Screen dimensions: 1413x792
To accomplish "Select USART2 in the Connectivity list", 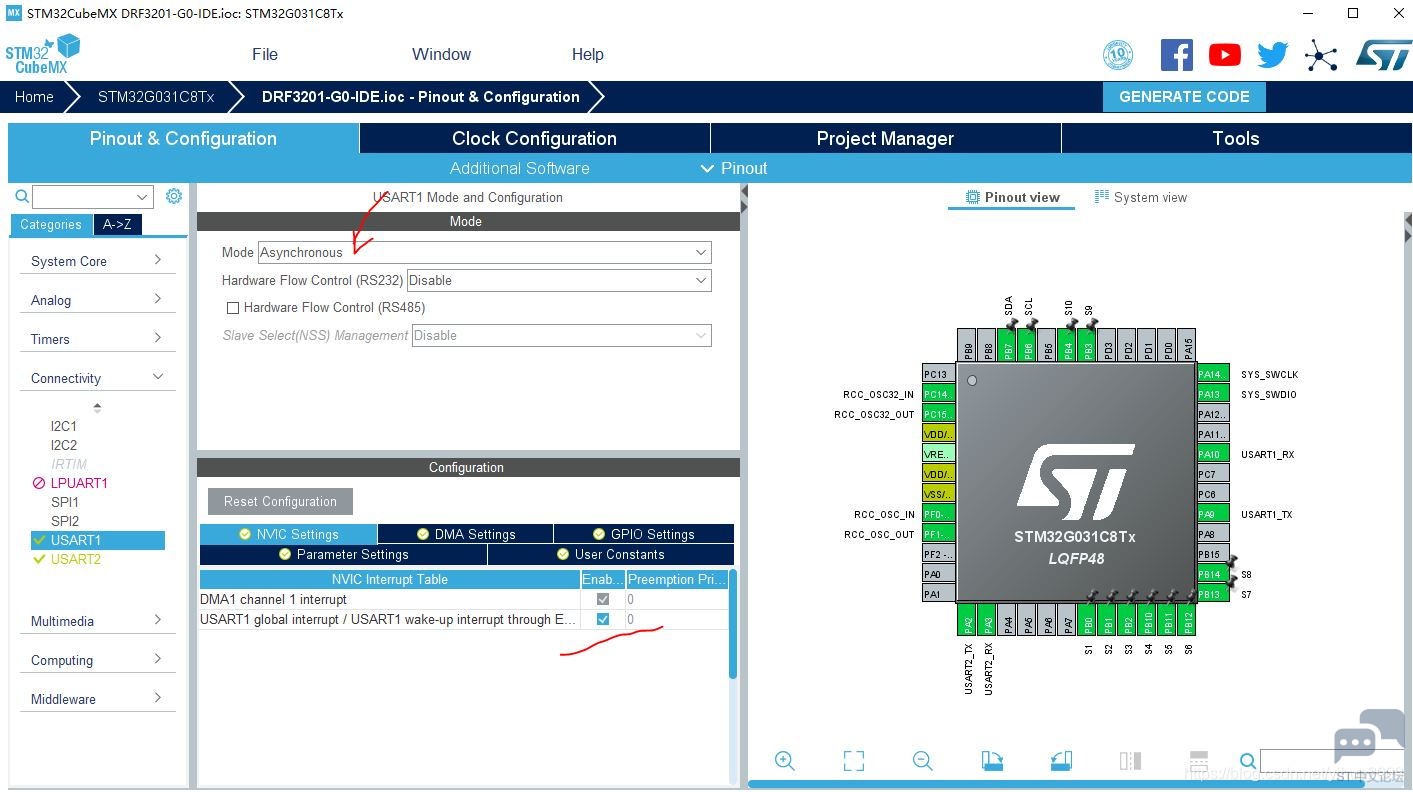I will (x=76, y=559).
